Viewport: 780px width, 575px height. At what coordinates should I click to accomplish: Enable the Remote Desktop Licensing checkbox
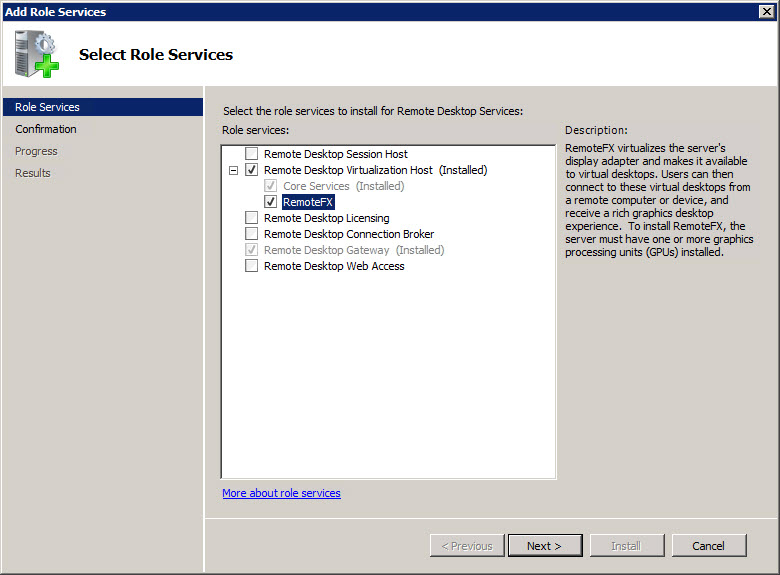click(x=252, y=217)
